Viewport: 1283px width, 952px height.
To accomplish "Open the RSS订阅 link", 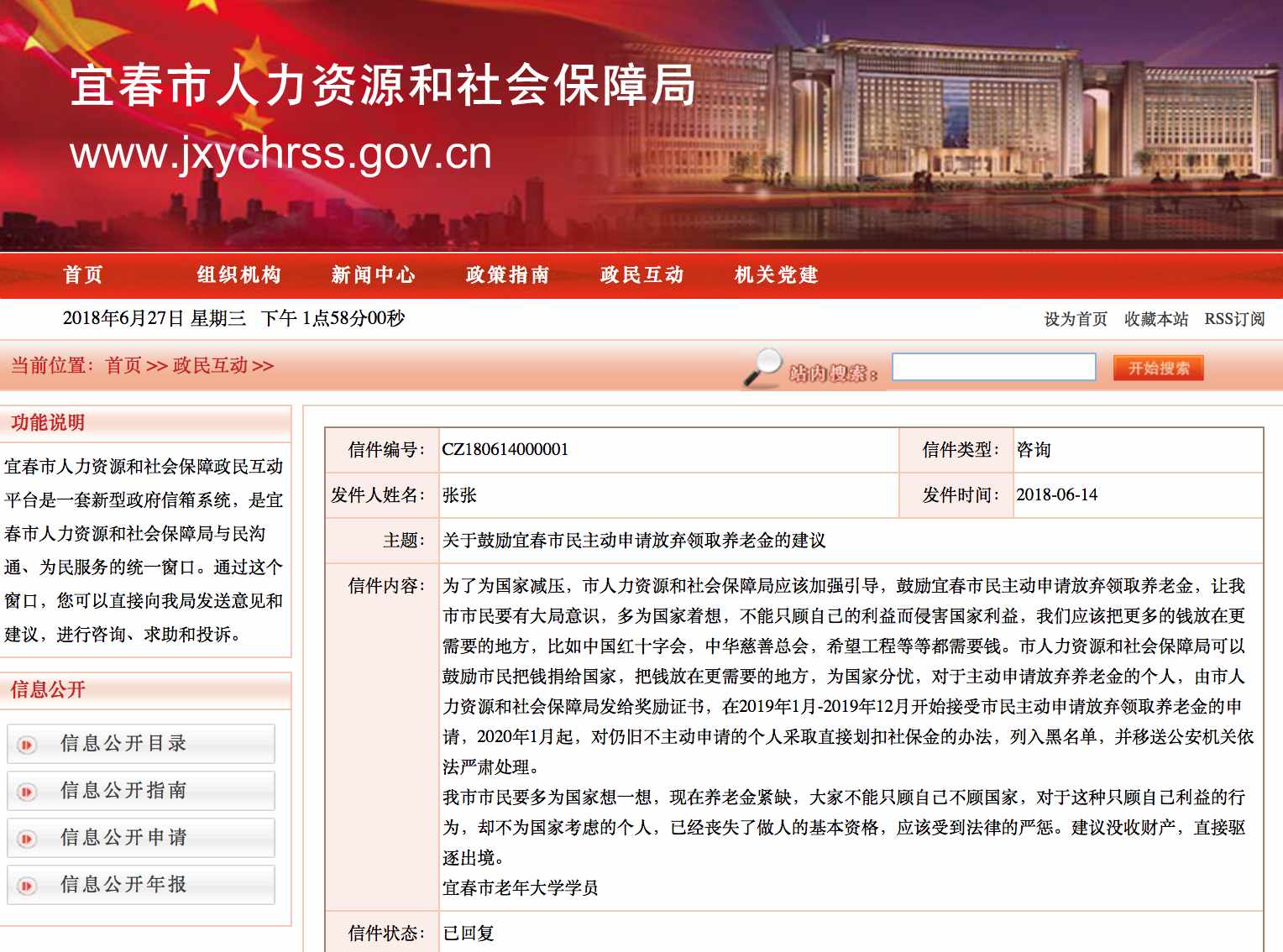I will (1234, 319).
